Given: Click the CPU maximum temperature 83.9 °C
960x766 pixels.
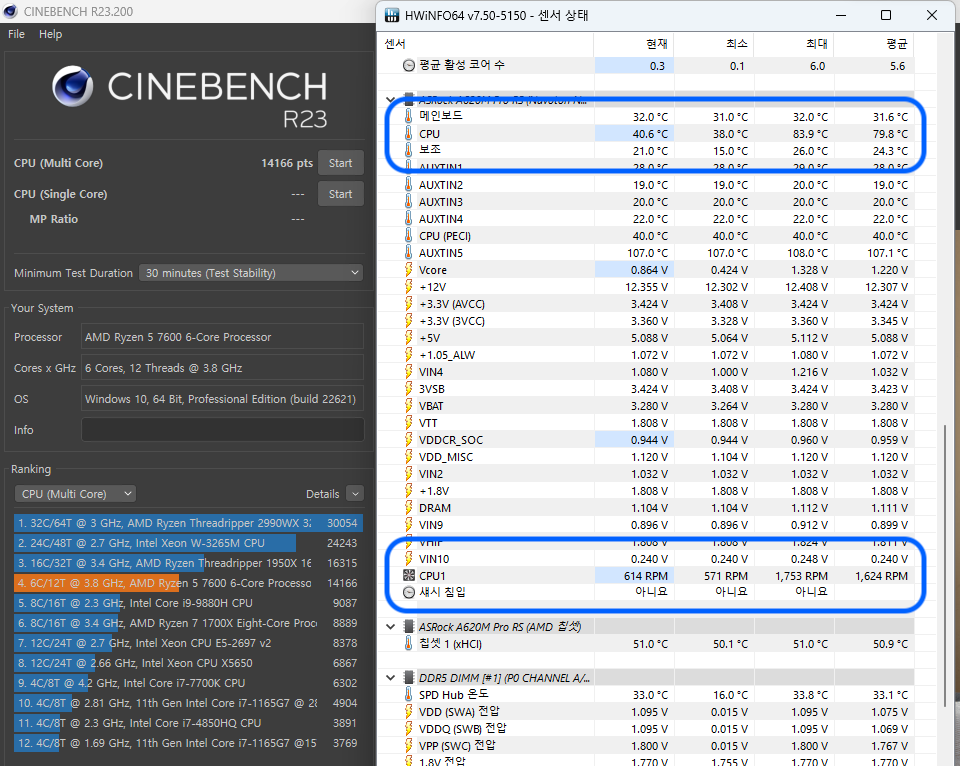Looking at the screenshot, I should (x=809, y=134).
